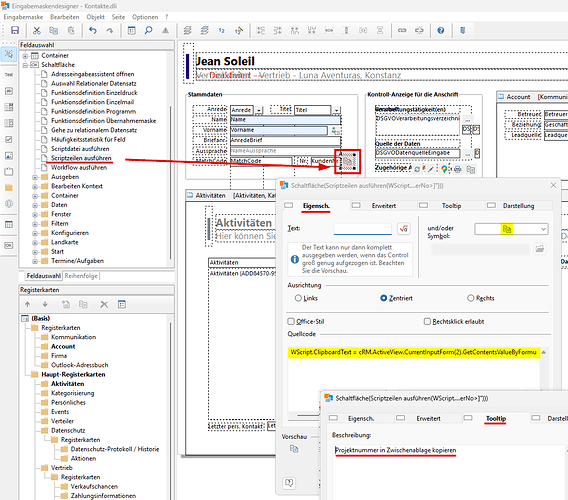
Task: Collapse the Schaltfläche tree node
Action: 25,65
